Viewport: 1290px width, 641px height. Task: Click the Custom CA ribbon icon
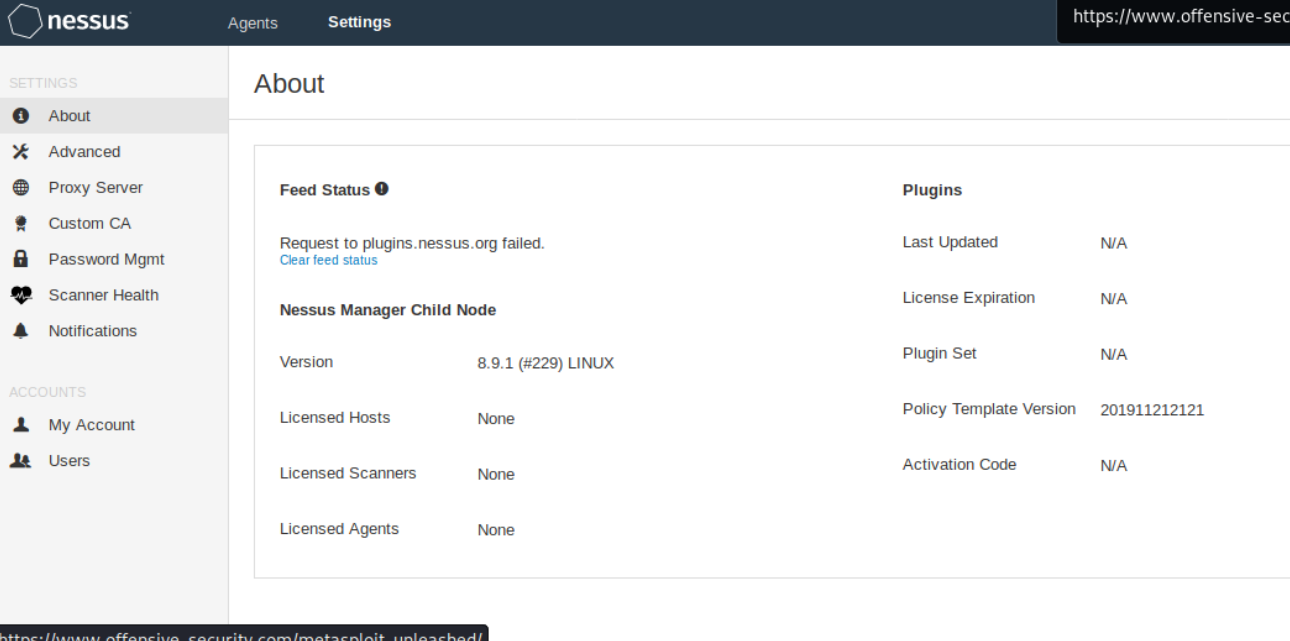click(20, 224)
